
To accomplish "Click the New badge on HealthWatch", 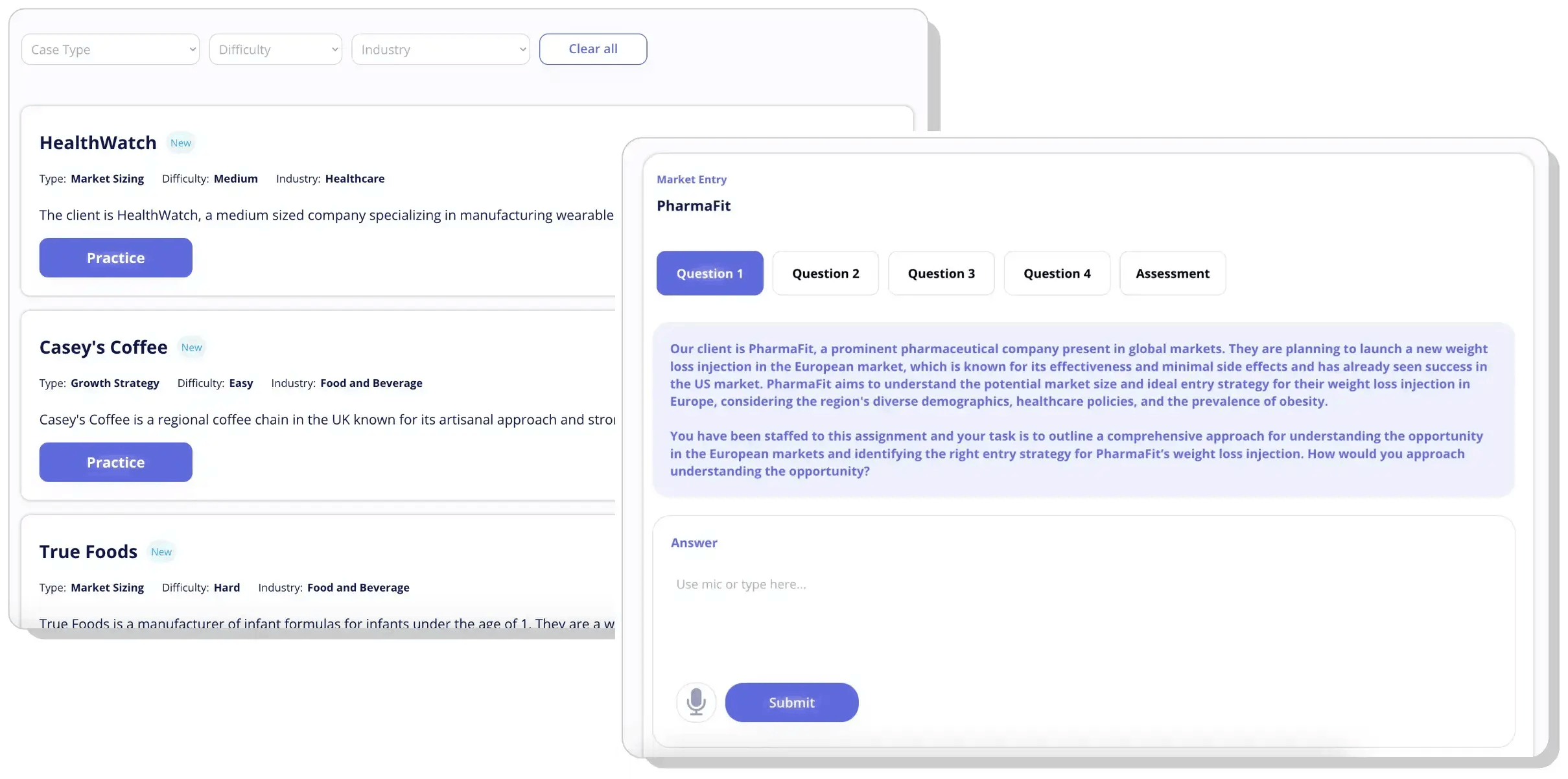I will click(181, 143).
